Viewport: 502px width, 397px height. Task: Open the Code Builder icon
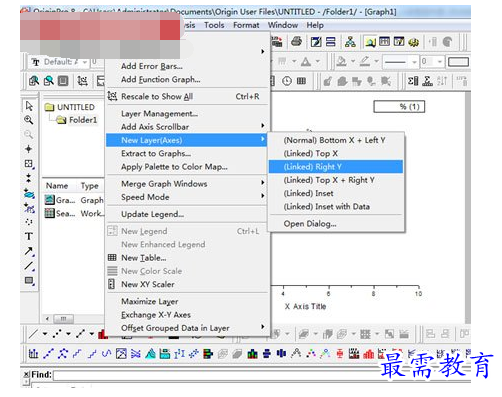point(414,42)
